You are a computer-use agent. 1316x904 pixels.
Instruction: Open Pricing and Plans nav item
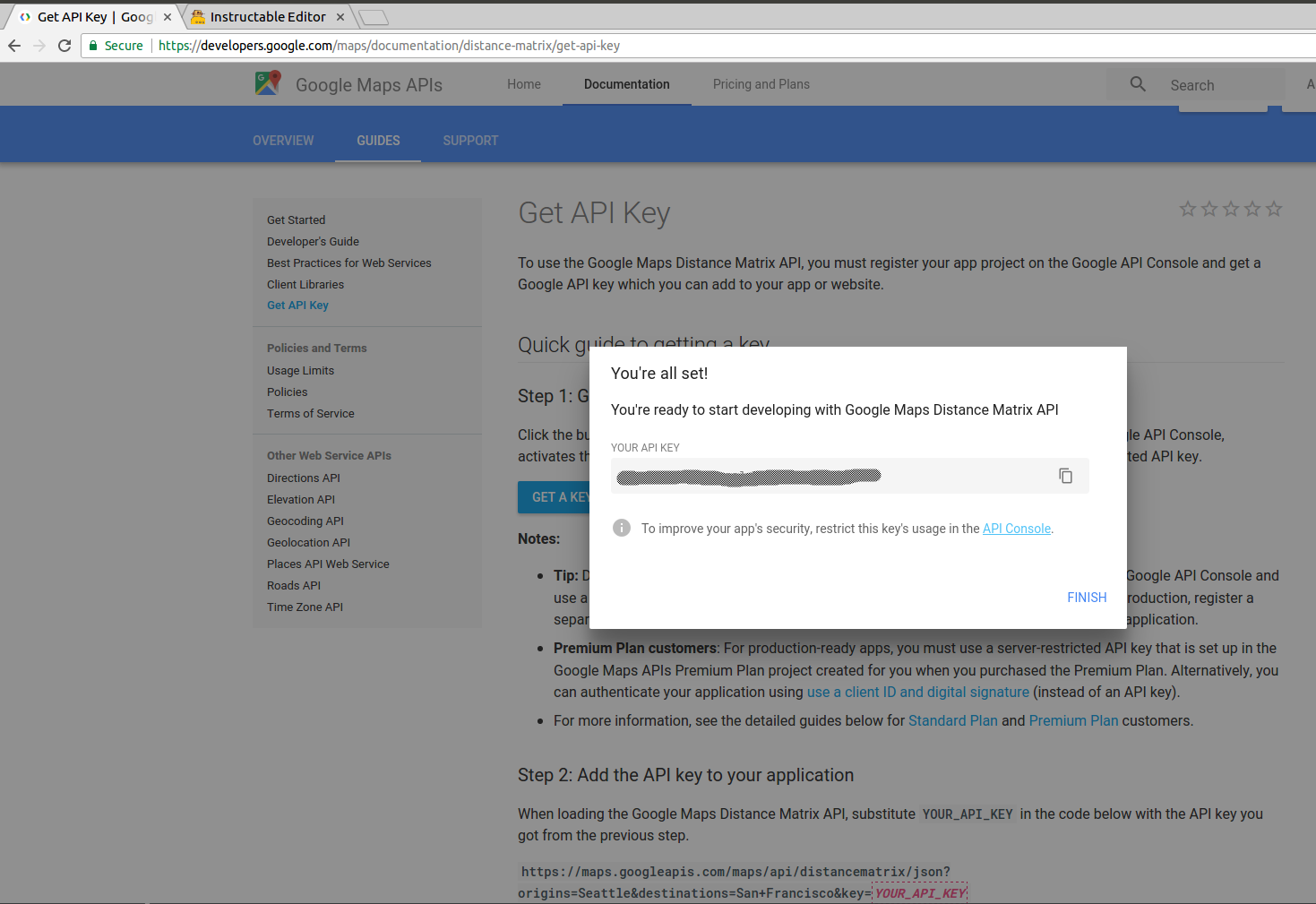click(x=761, y=84)
